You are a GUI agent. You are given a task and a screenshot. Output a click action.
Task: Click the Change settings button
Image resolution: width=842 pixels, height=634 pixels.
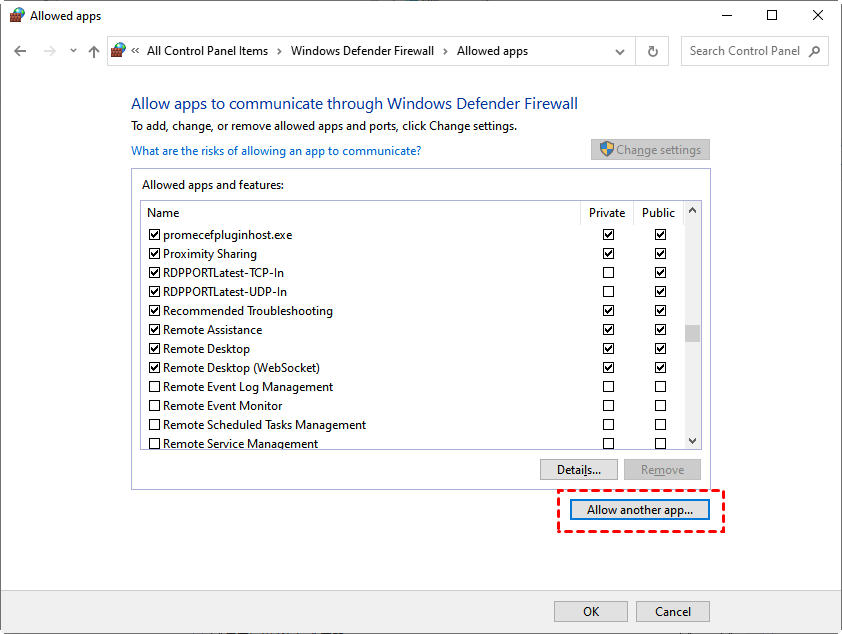pos(650,150)
